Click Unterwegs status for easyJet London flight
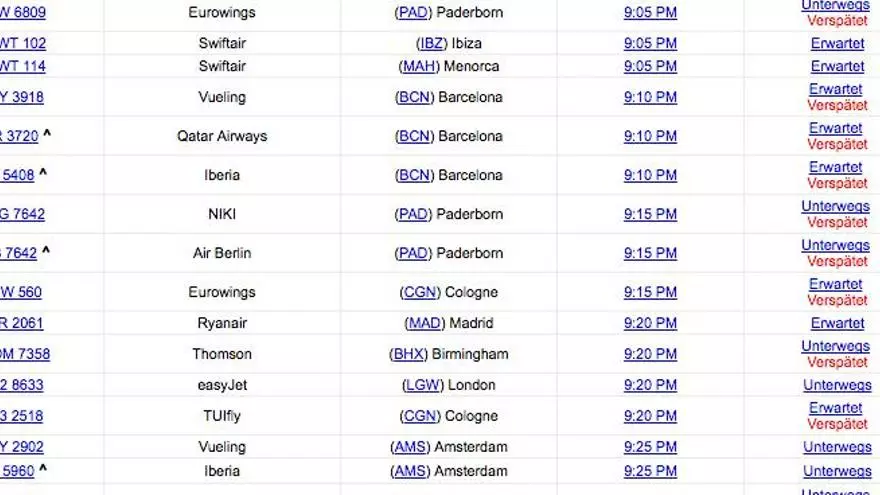 [837, 385]
